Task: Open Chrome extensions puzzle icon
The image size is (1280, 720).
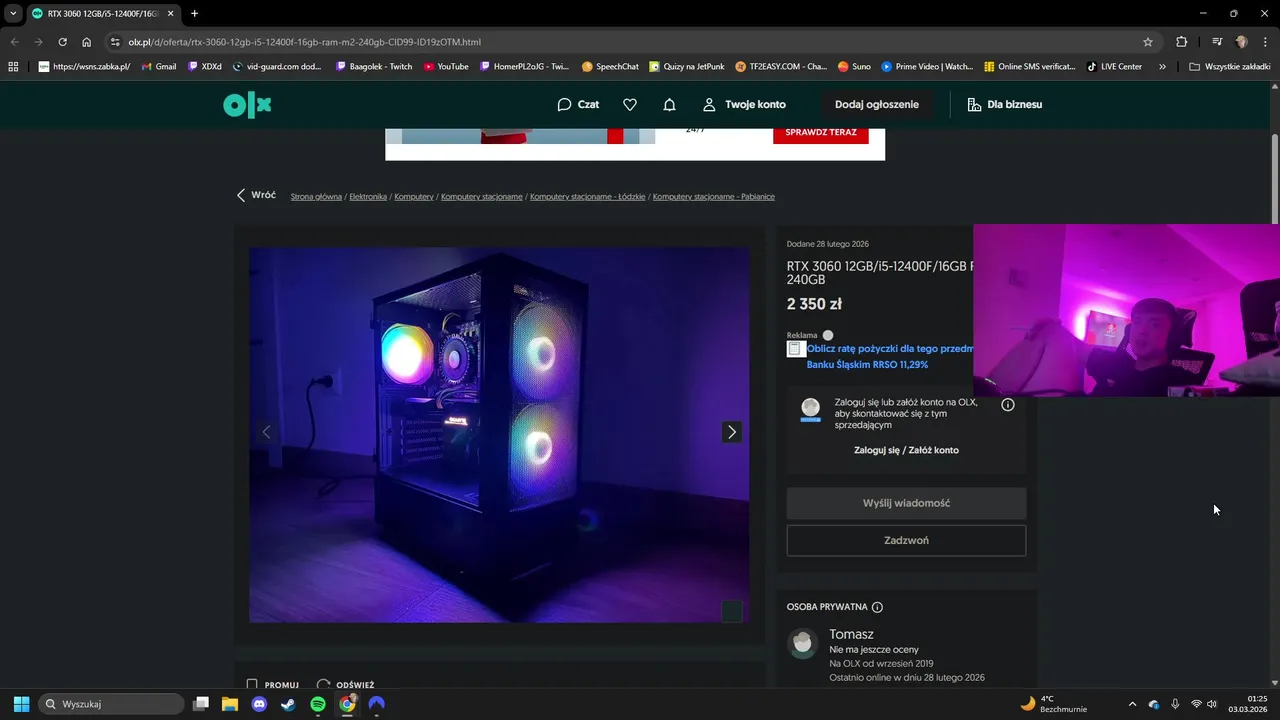Action: coord(1182,42)
